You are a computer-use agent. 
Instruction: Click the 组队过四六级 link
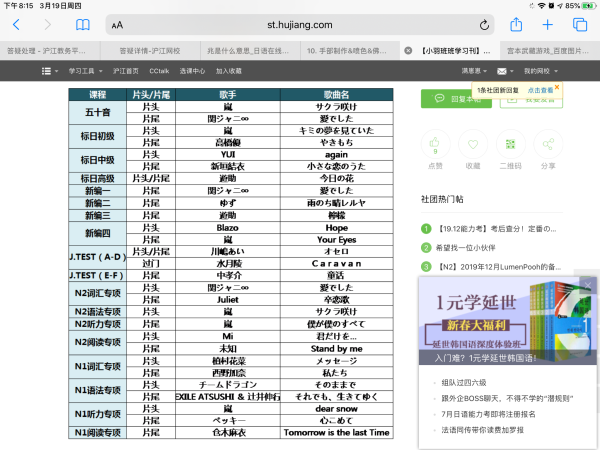pyautogui.click(x=464, y=383)
